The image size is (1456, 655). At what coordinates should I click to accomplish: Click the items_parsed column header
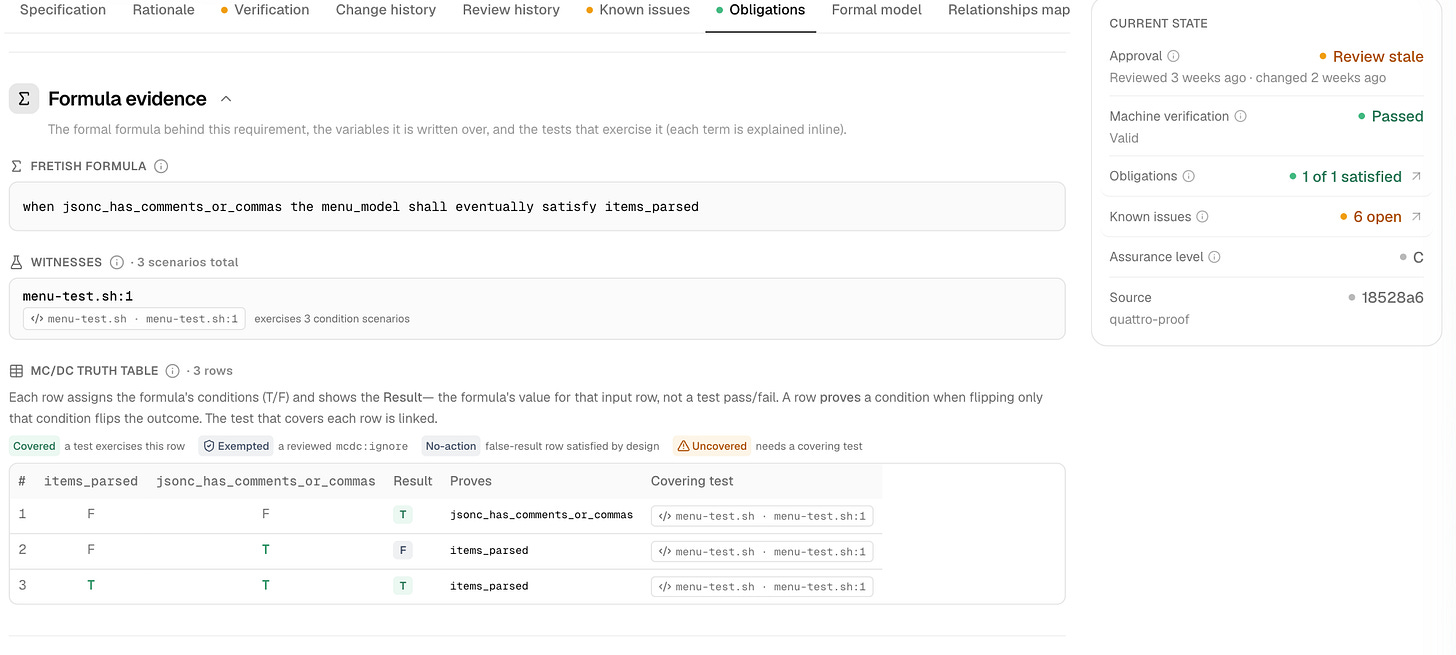tap(91, 481)
